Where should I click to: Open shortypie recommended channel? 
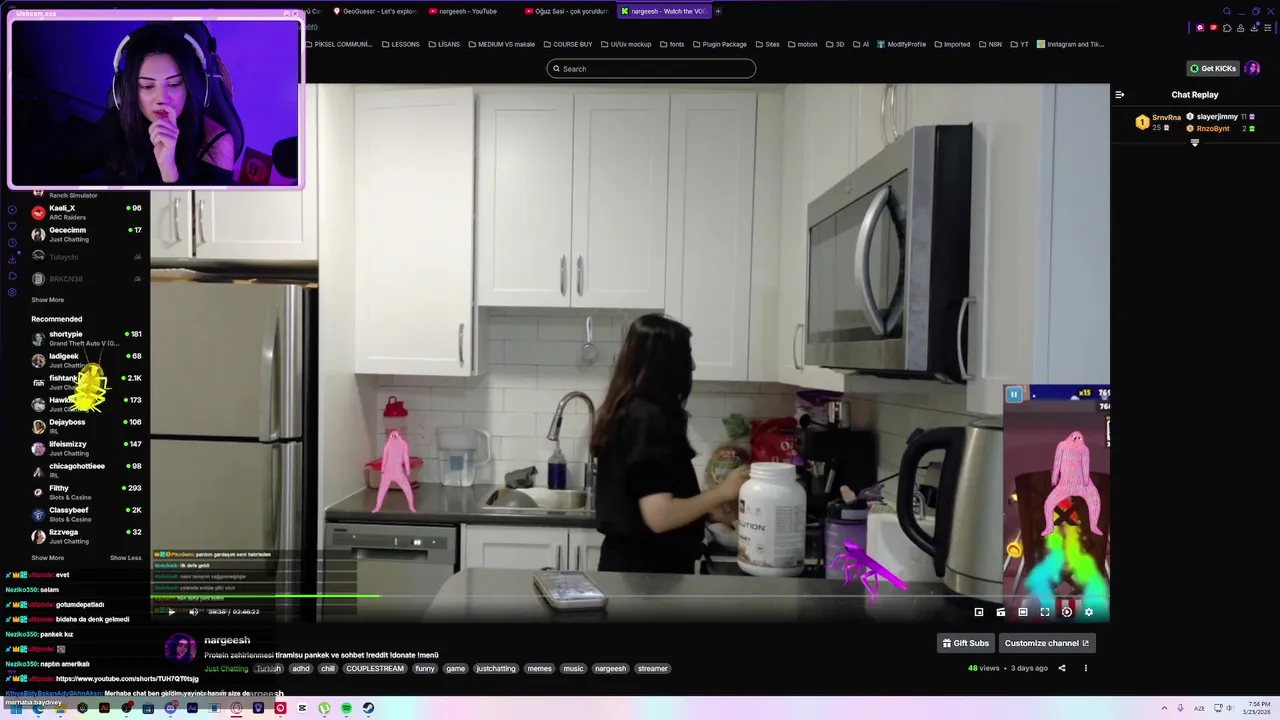[86, 338]
